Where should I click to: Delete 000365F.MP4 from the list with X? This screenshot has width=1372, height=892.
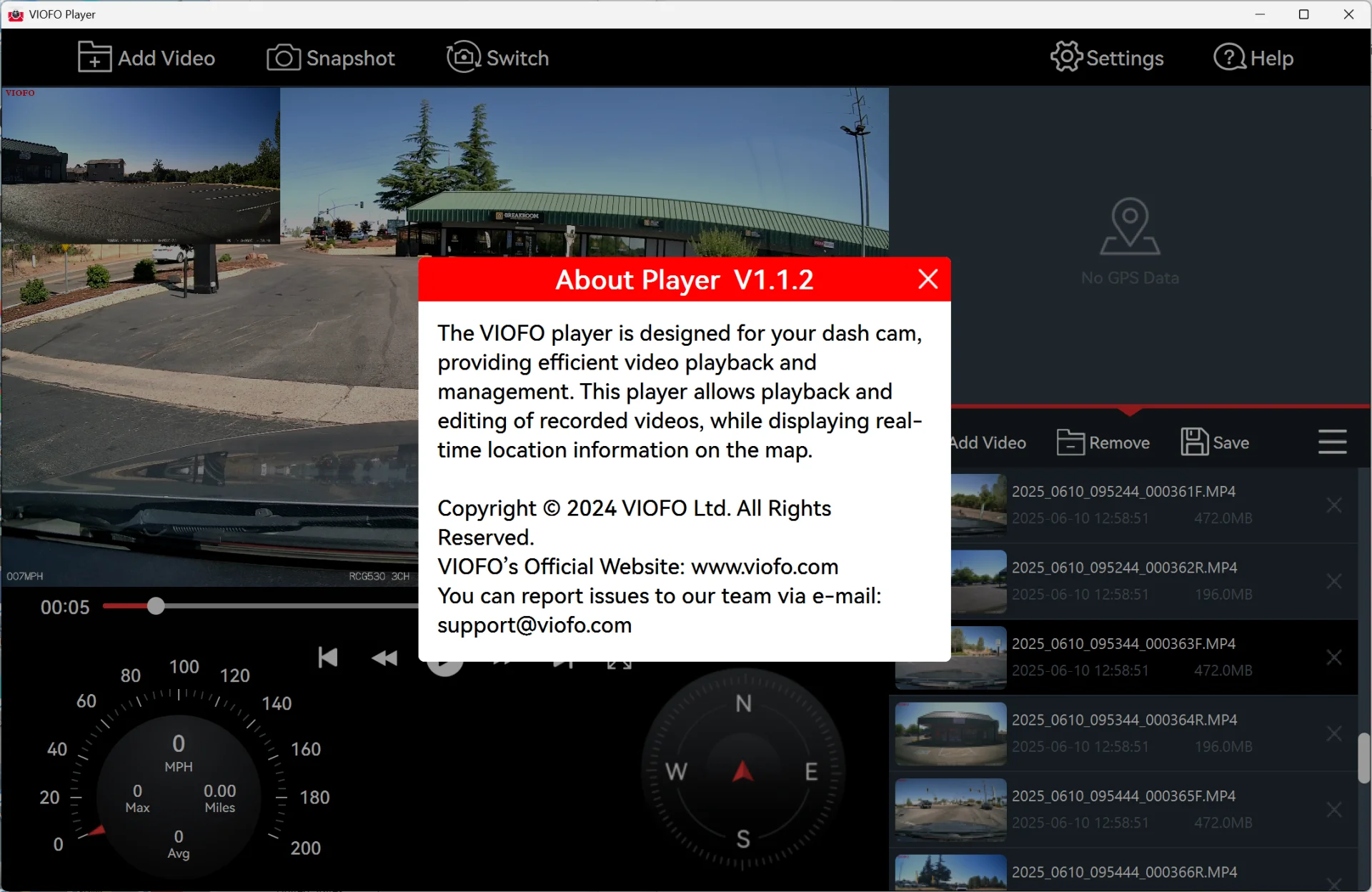1333,810
